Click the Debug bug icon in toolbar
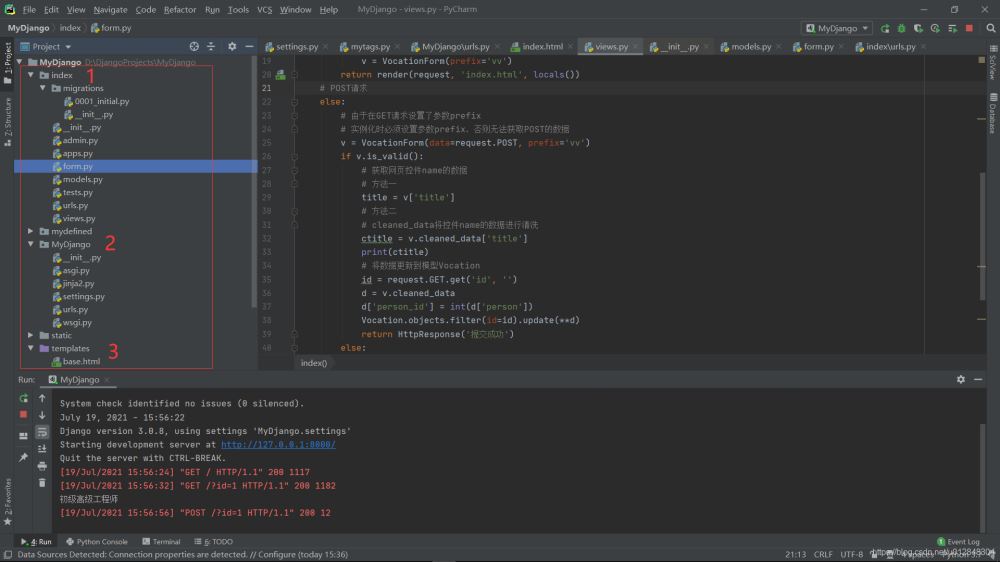This screenshot has width=1000, height=562. (x=901, y=28)
